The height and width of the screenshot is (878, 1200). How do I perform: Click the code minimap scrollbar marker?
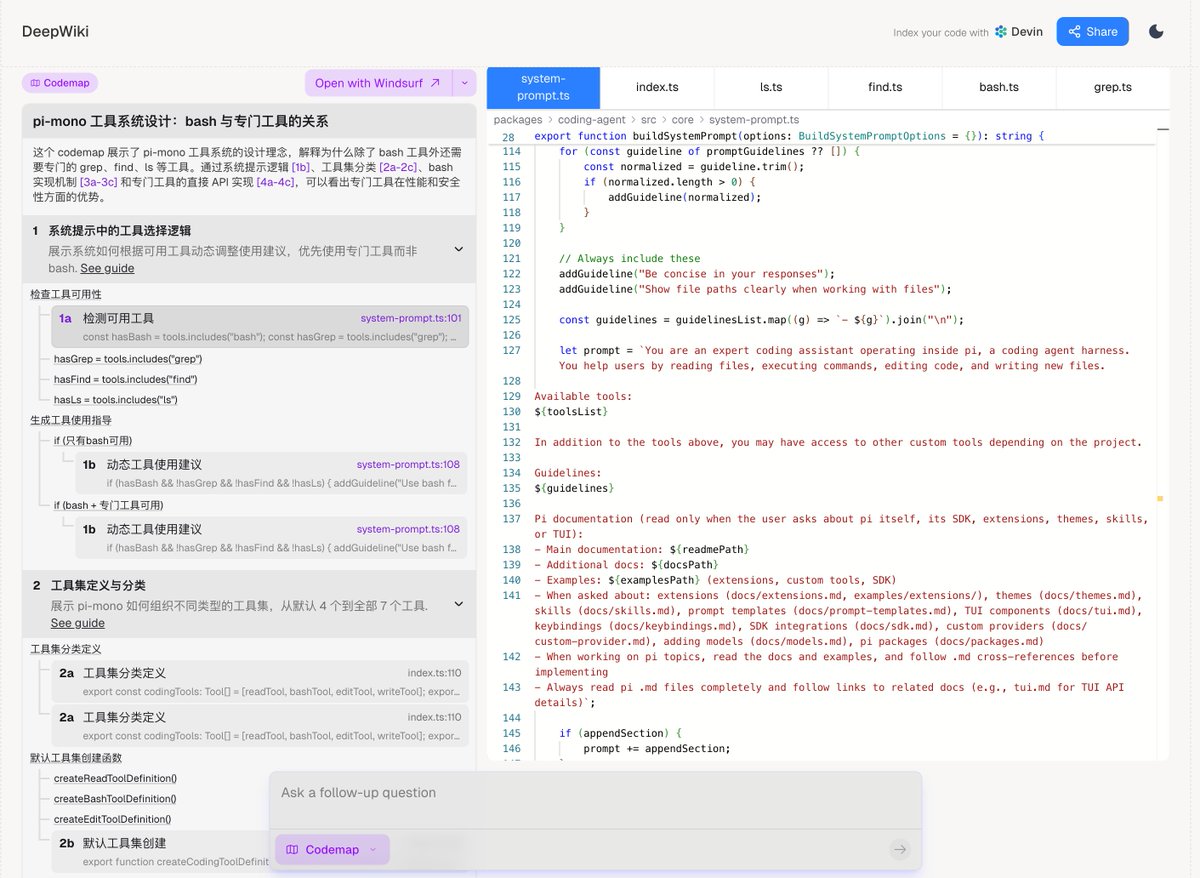coord(1160,497)
